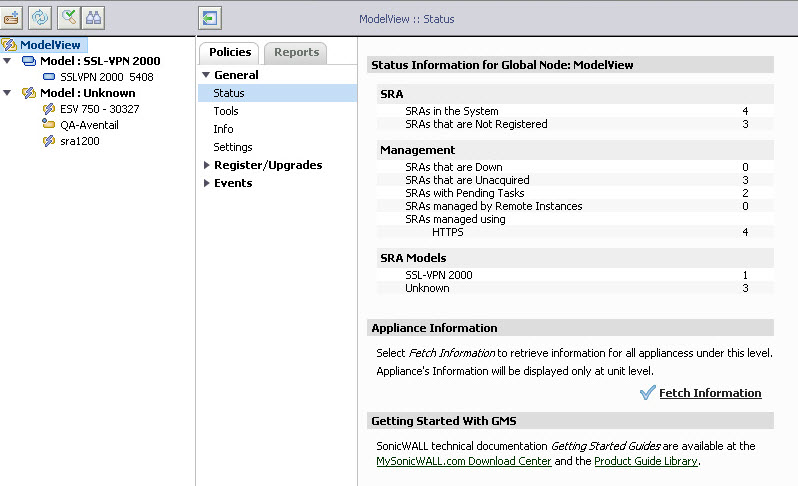Open the Tools menu item
The width and height of the screenshot is (798, 486).
tap(226, 111)
